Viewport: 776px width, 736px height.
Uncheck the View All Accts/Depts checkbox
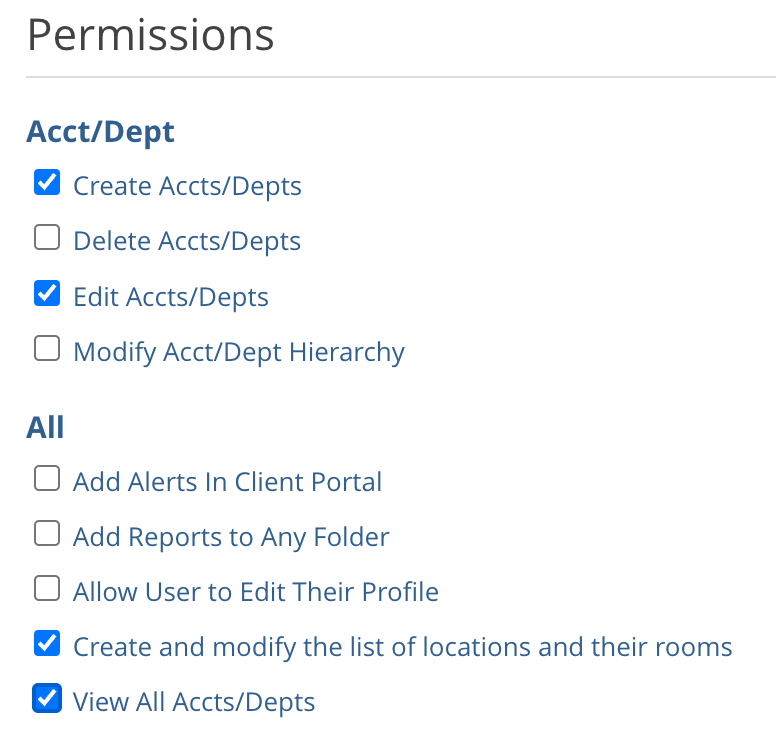pyautogui.click(x=47, y=699)
